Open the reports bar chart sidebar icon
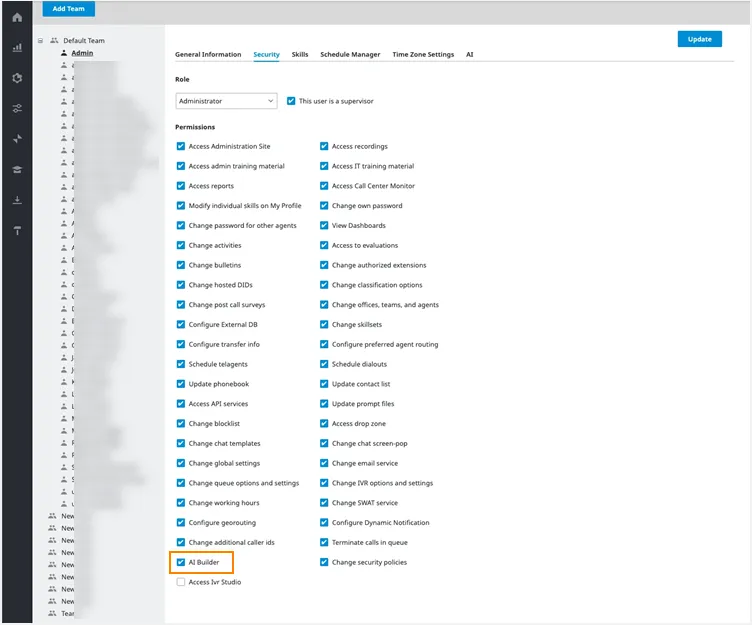The height and width of the screenshot is (625, 752). (x=17, y=47)
